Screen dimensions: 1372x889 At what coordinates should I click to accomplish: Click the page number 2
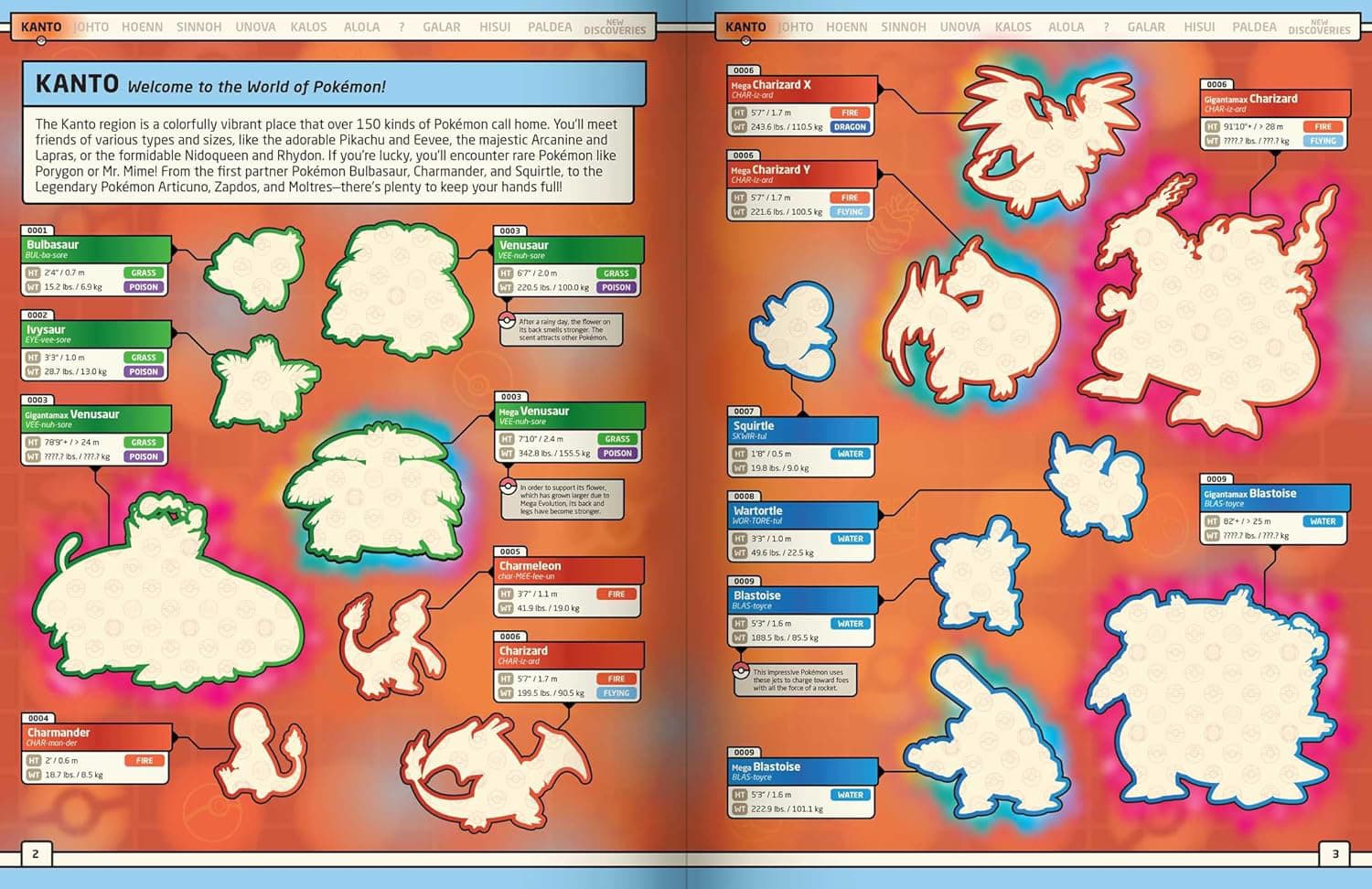pos(36,853)
